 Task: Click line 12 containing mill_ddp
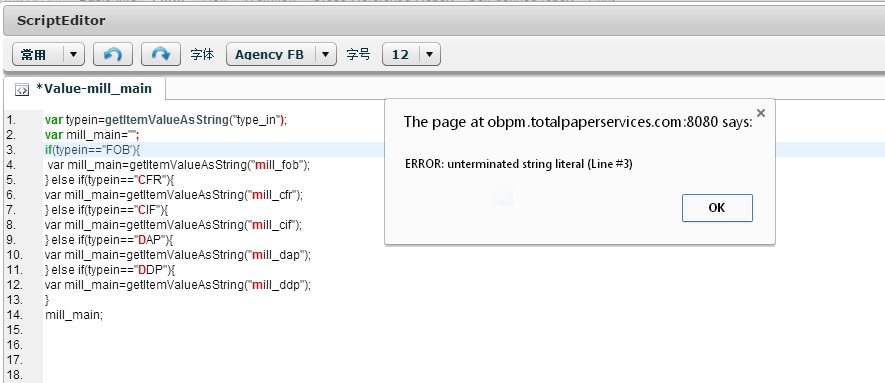pyautogui.click(x=178, y=285)
